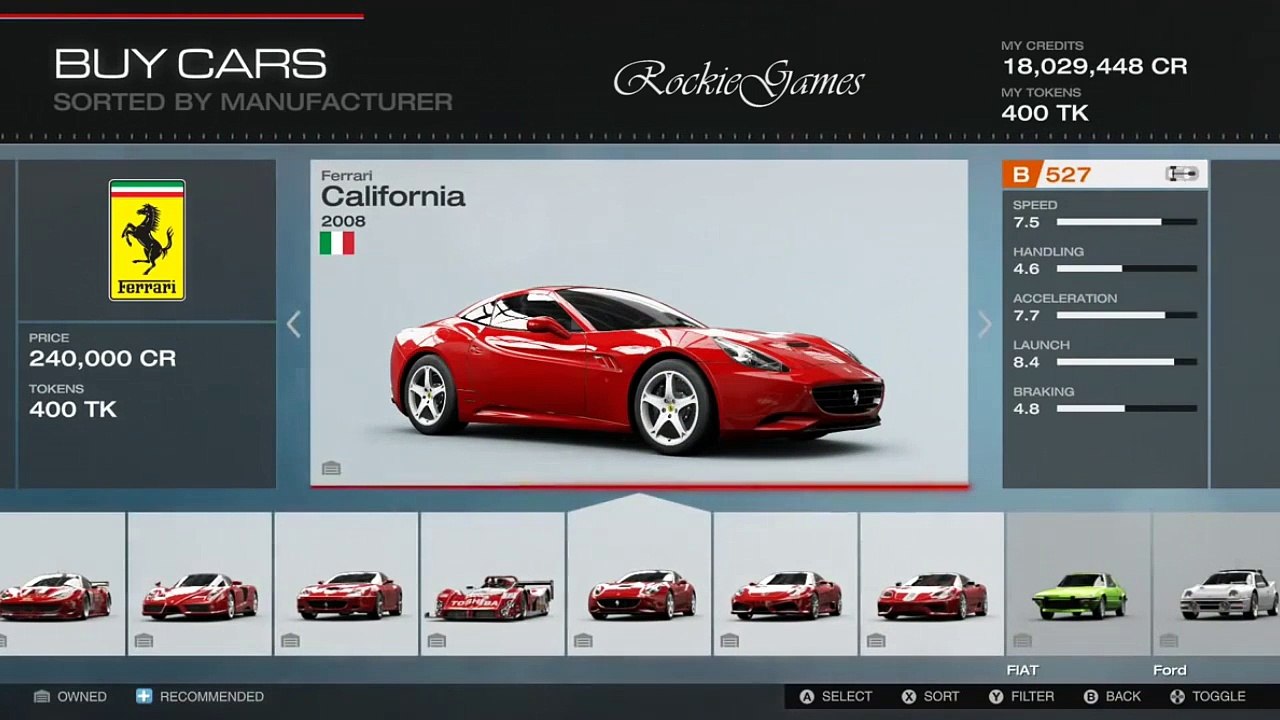Screen dimensions: 1280x720
Task: Go BACK from the Buy Cars screen
Action: 1123,696
